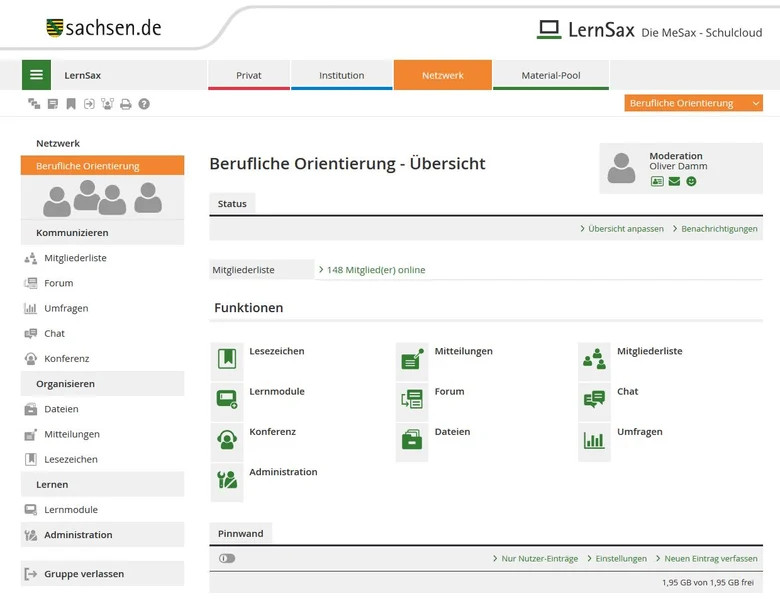Switch to the Material-Pool tab
780x603 pixels.
coord(551,75)
